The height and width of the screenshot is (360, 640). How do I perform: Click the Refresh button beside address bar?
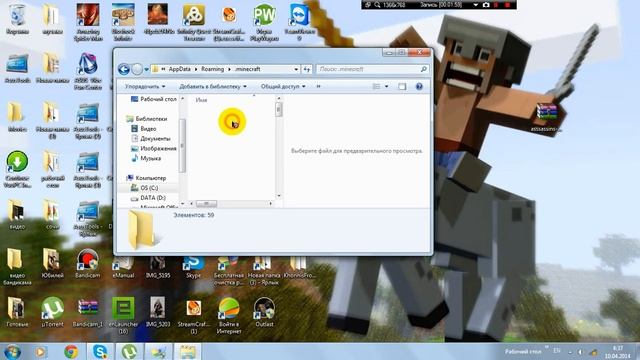307,69
